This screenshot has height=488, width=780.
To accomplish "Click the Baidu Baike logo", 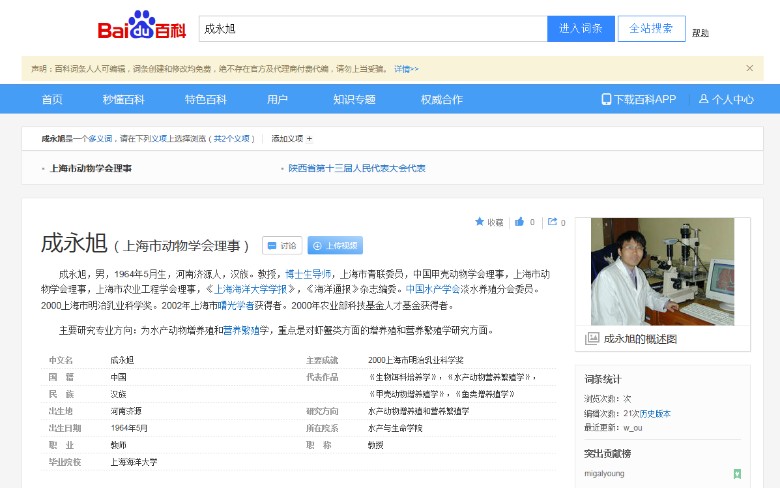I will pyautogui.click(x=142, y=28).
